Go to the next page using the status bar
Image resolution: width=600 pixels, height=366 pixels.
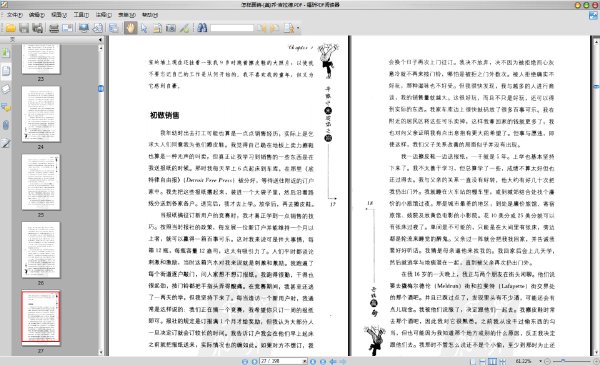coord(313,361)
